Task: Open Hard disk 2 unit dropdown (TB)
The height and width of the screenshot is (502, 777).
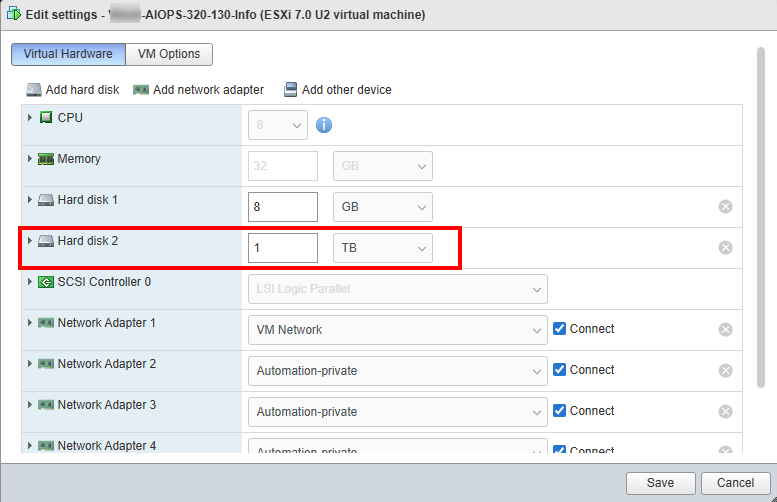Action: pyautogui.click(x=382, y=248)
